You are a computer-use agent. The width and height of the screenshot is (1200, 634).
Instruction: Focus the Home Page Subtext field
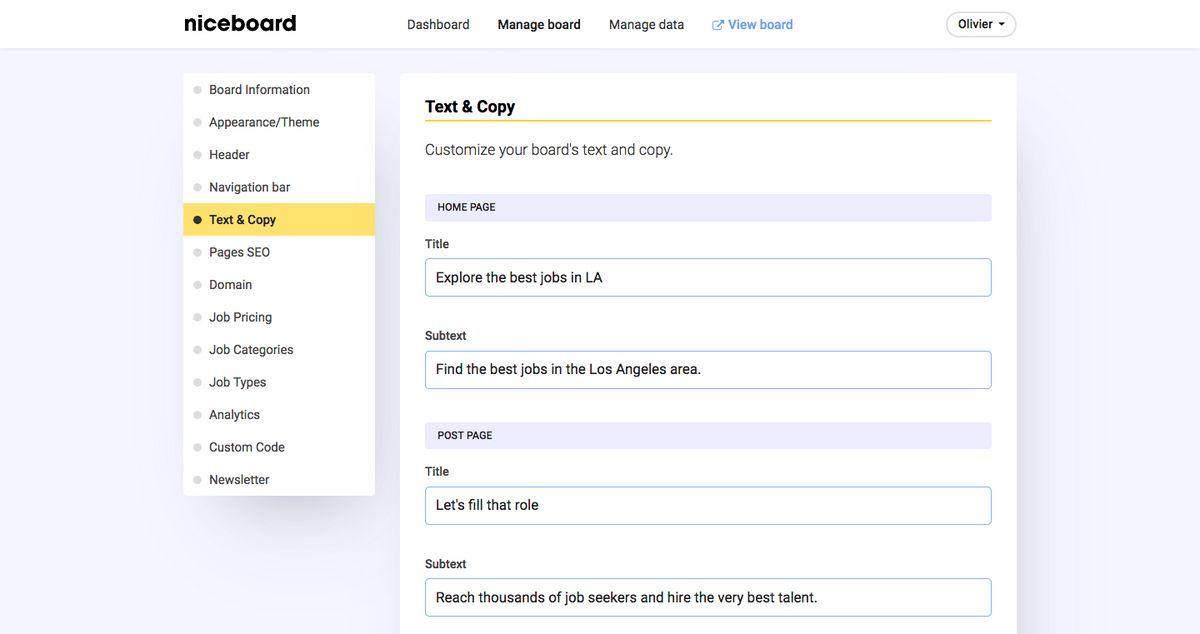[x=707, y=370]
